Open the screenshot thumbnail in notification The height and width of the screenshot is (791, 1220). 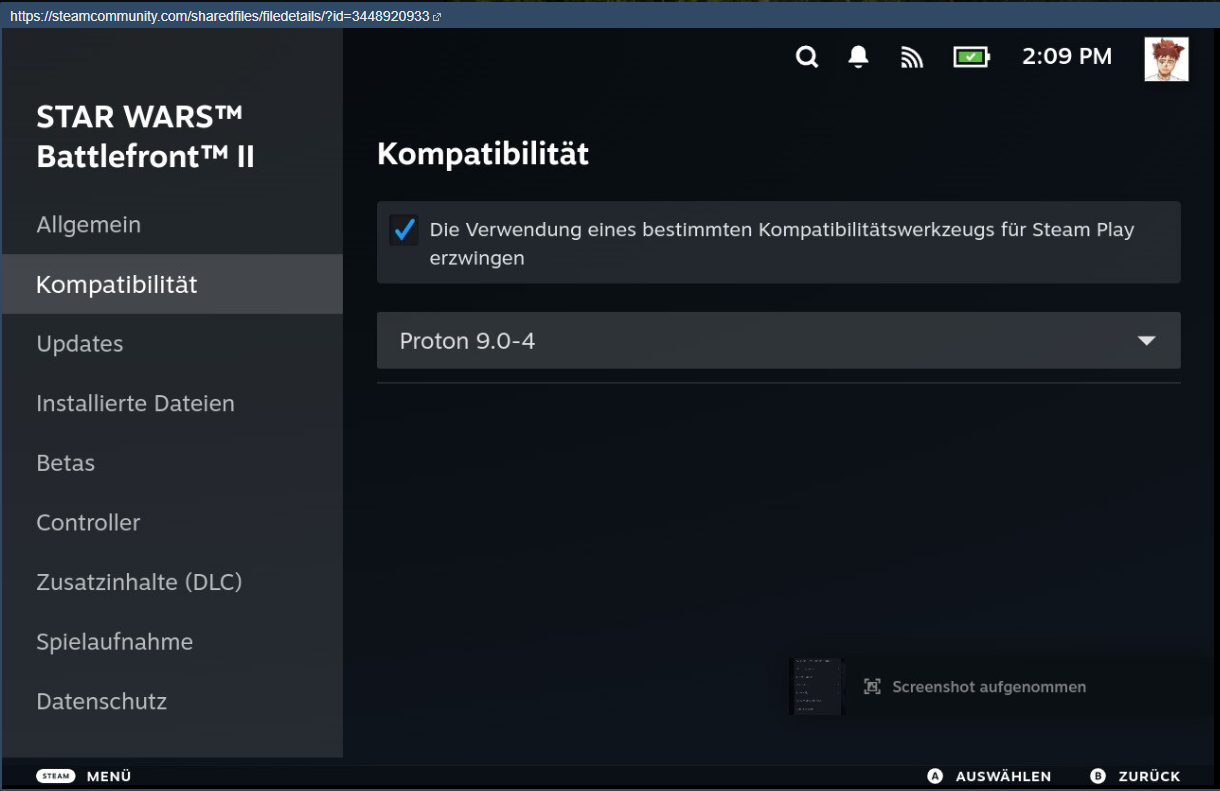(x=816, y=686)
